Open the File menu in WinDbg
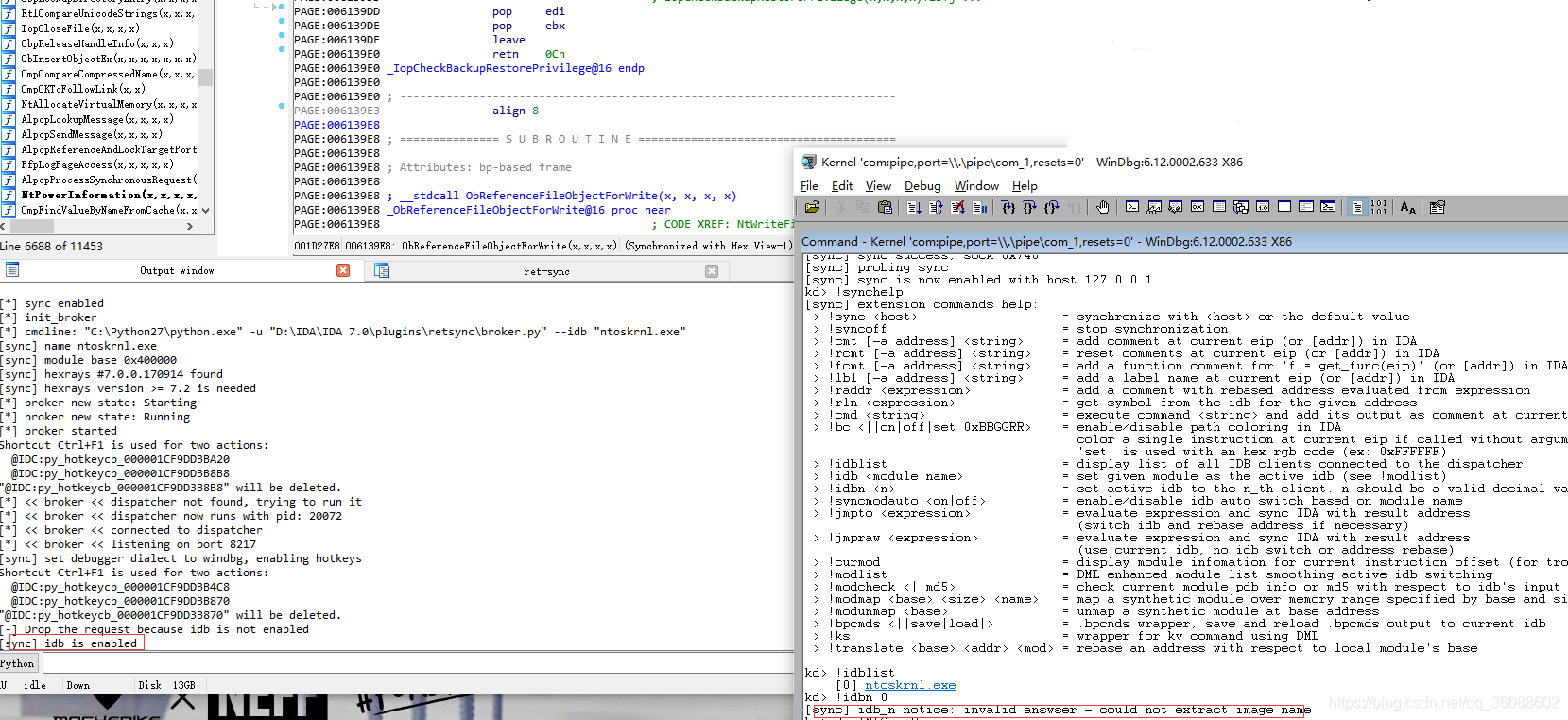The image size is (1568, 720). pos(809,186)
